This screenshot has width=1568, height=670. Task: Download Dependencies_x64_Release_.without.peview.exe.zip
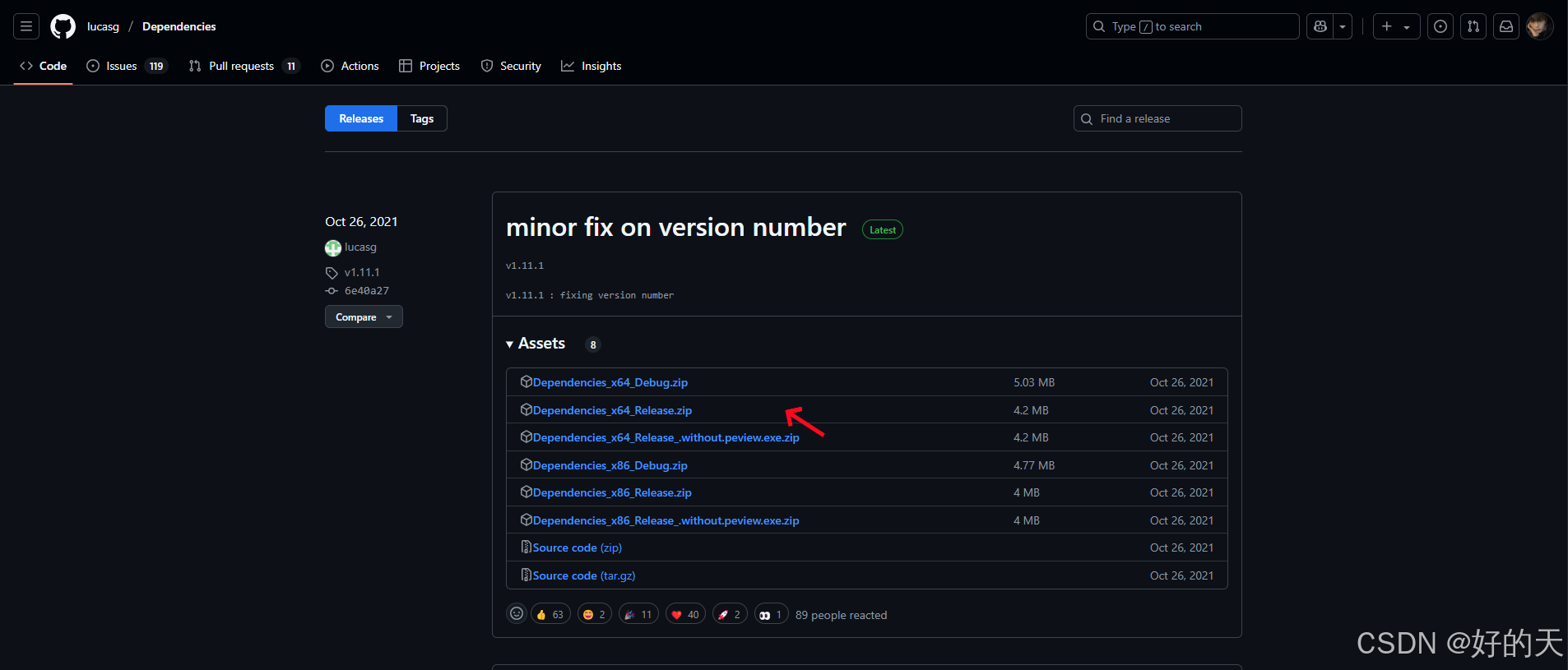[x=666, y=437]
